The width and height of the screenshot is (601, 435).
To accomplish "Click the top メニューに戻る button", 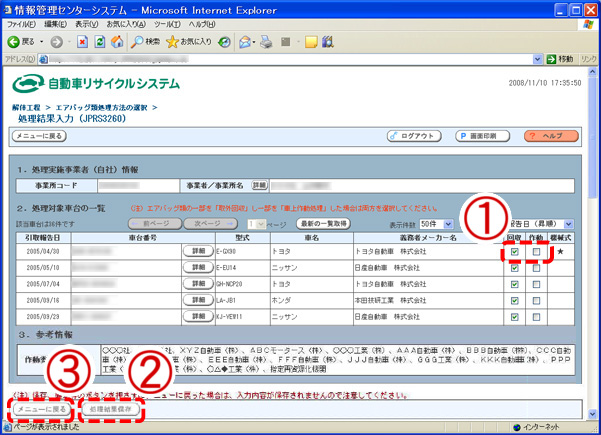I will pos(39,136).
